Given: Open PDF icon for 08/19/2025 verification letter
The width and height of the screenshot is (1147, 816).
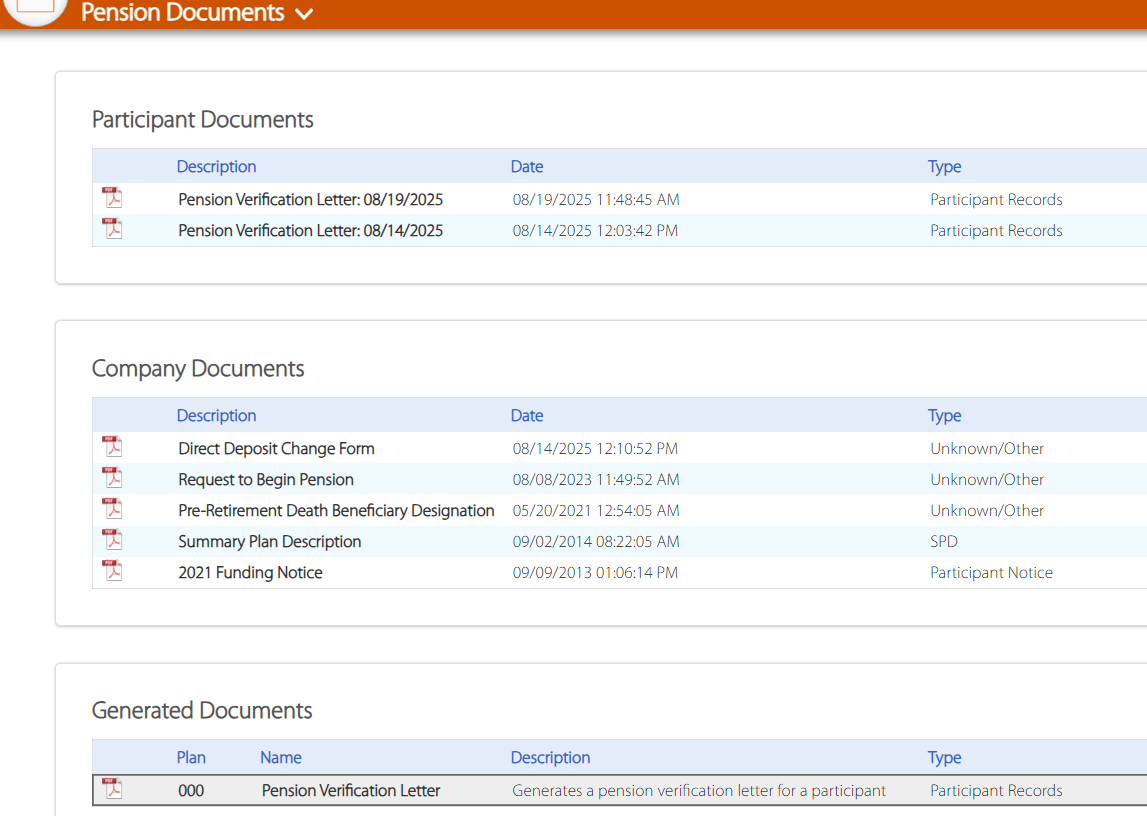Looking at the screenshot, I should [x=112, y=197].
